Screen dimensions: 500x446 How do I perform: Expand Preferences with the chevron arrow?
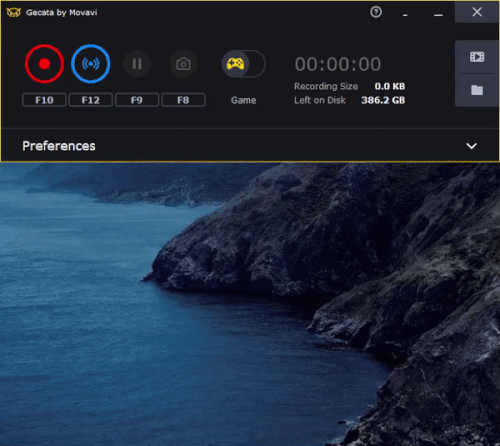[471, 146]
